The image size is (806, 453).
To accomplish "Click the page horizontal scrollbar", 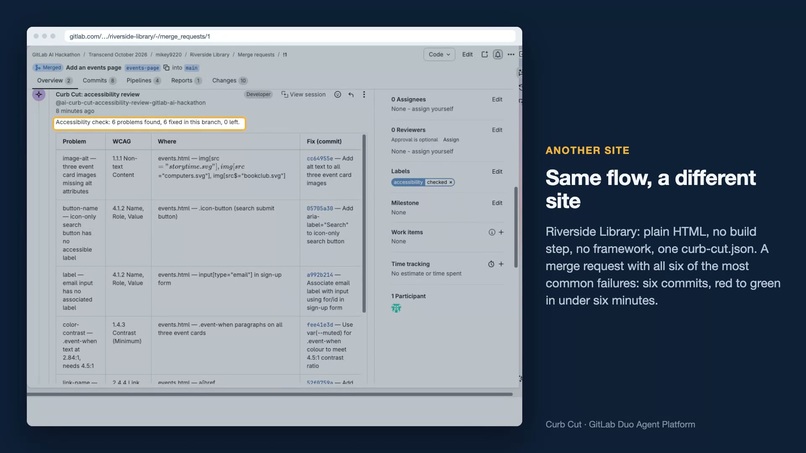I will (x=270, y=394).
